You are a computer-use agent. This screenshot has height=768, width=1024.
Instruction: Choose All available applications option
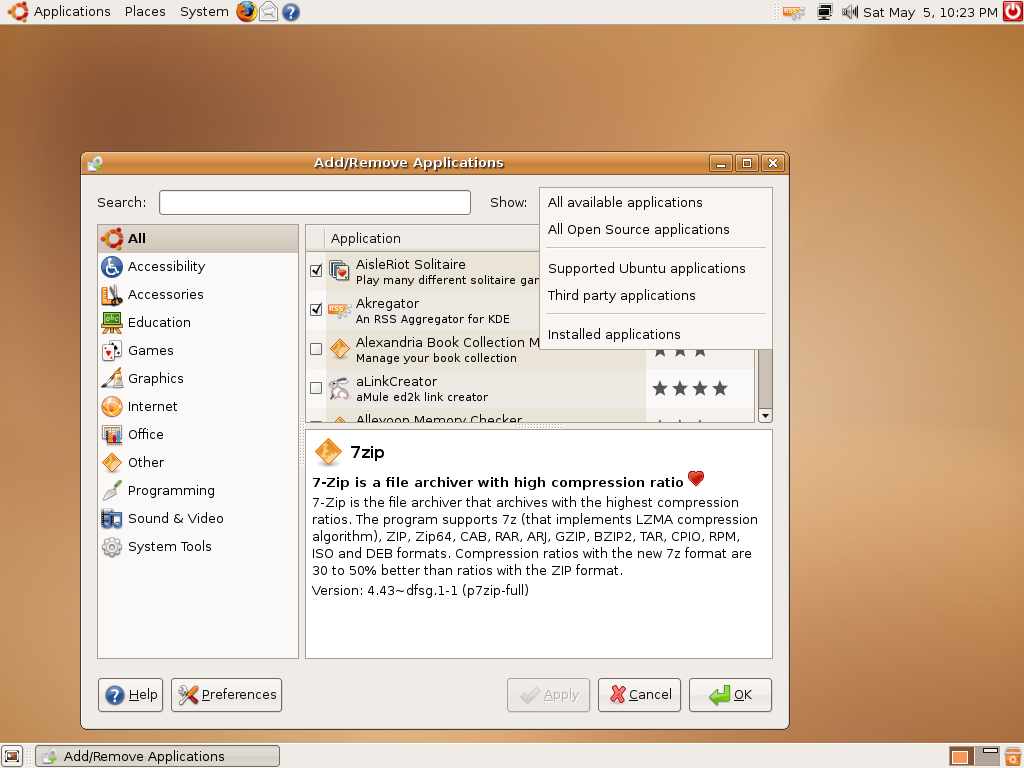(656, 202)
